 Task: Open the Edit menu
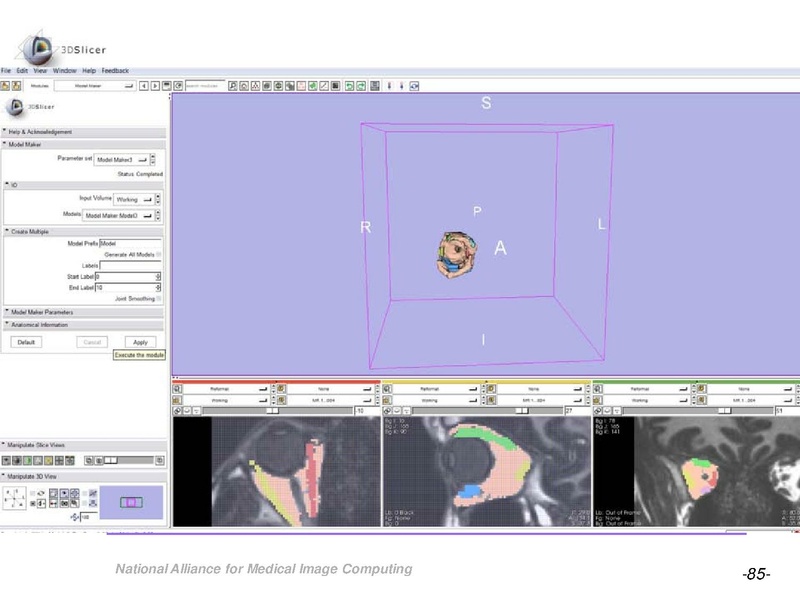(x=22, y=70)
